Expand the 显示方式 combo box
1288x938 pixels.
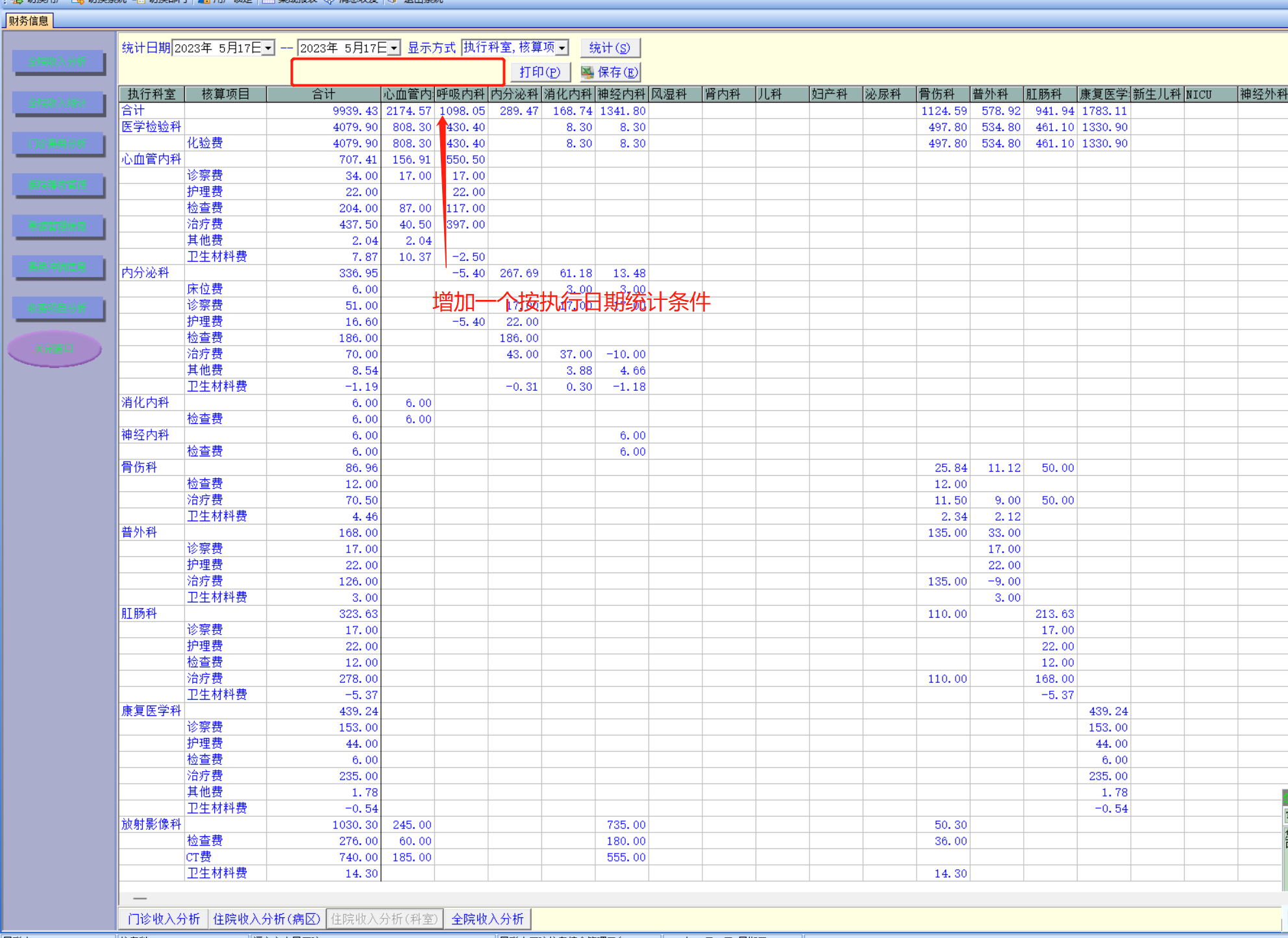point(562,47)
